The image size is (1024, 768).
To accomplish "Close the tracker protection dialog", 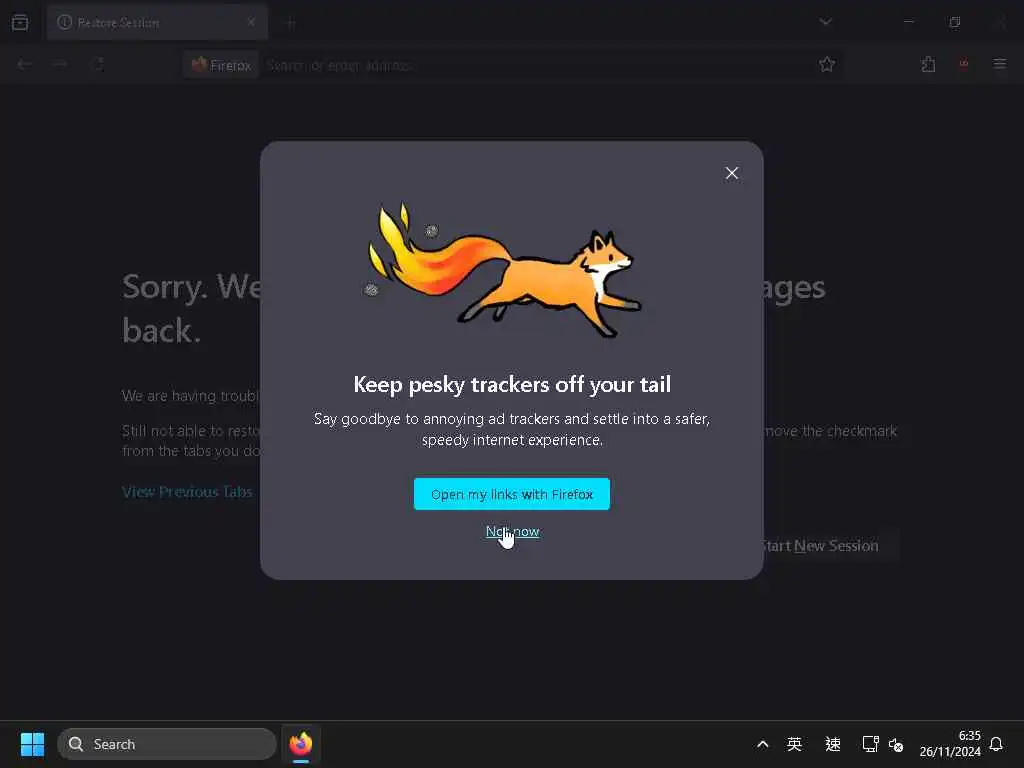I will [731, 173].
